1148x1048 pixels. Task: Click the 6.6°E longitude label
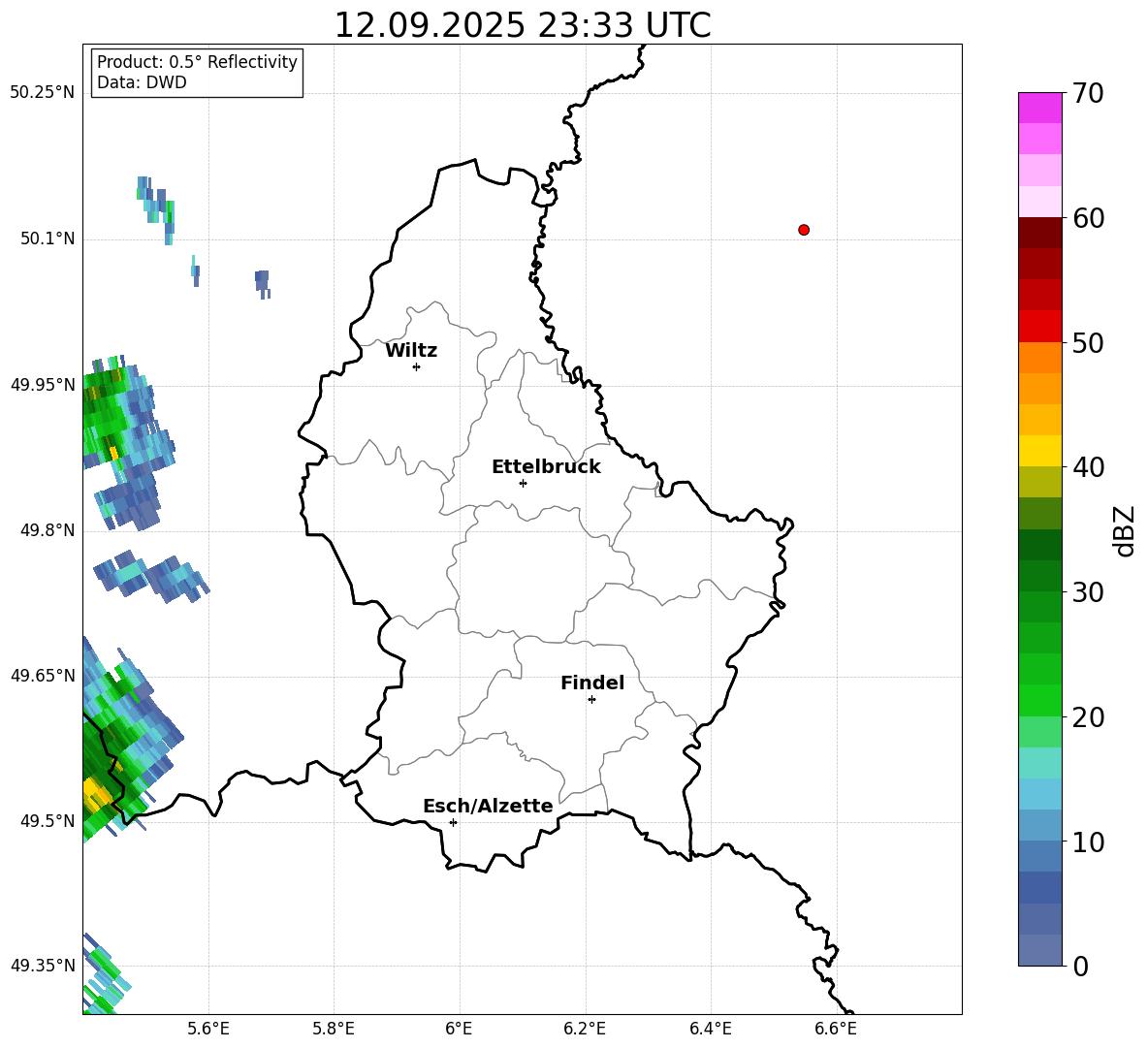836,1029
